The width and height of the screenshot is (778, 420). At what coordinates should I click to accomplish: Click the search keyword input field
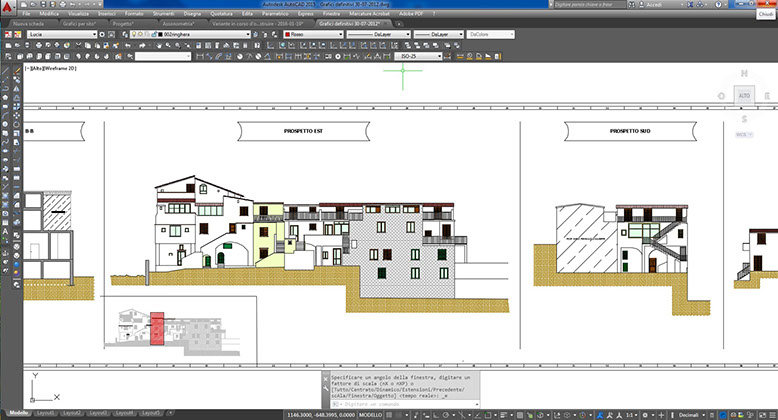coord(589,5)
